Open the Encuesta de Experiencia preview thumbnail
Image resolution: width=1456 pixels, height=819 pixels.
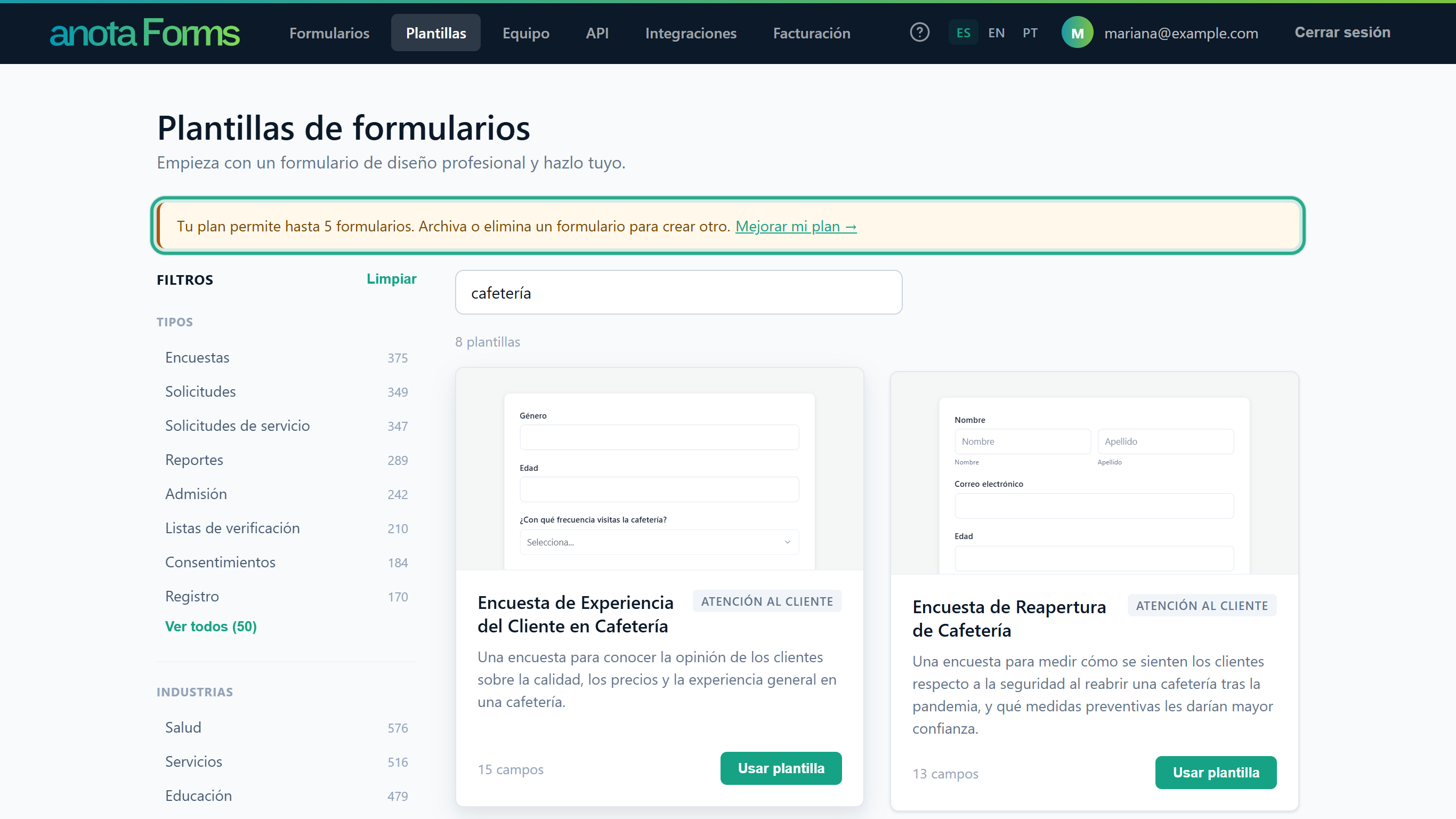659,469
